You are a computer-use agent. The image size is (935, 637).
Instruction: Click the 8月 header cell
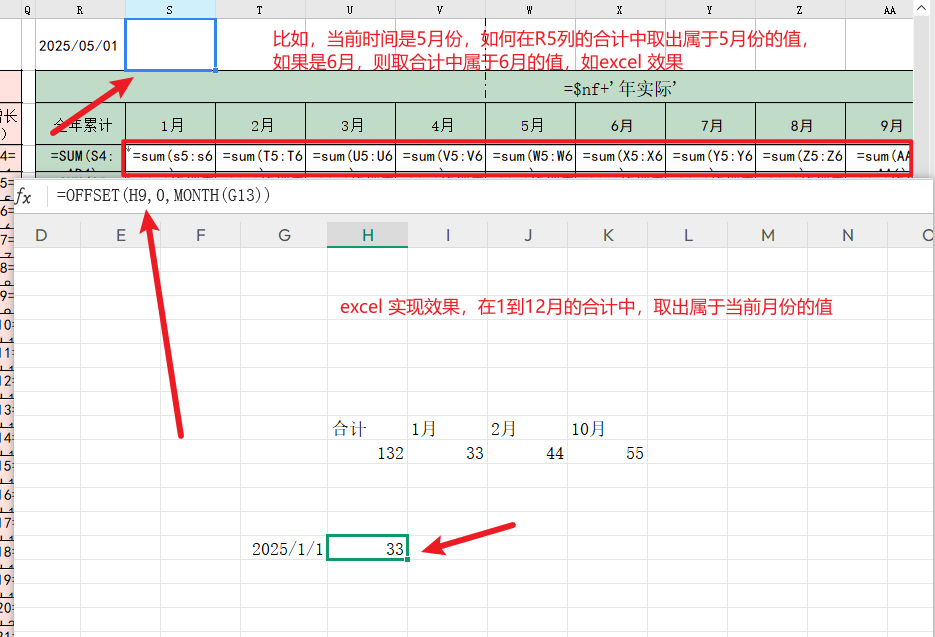point(801,124)
